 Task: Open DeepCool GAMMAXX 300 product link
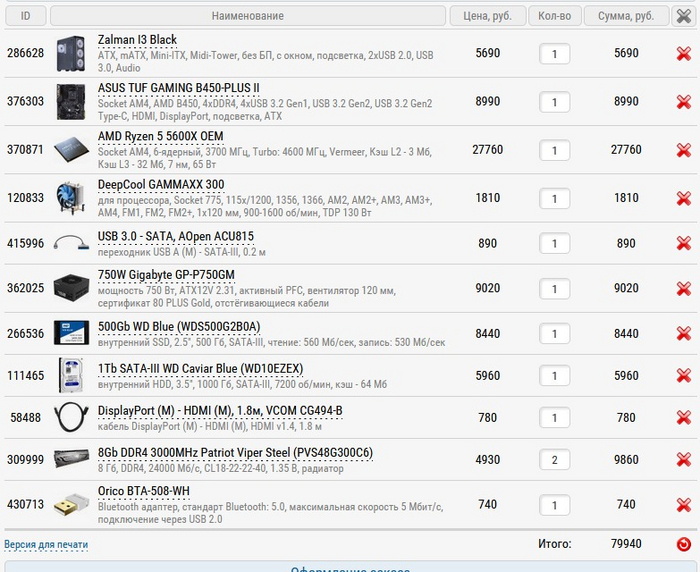pyautogui.click(x=161, y=184)
